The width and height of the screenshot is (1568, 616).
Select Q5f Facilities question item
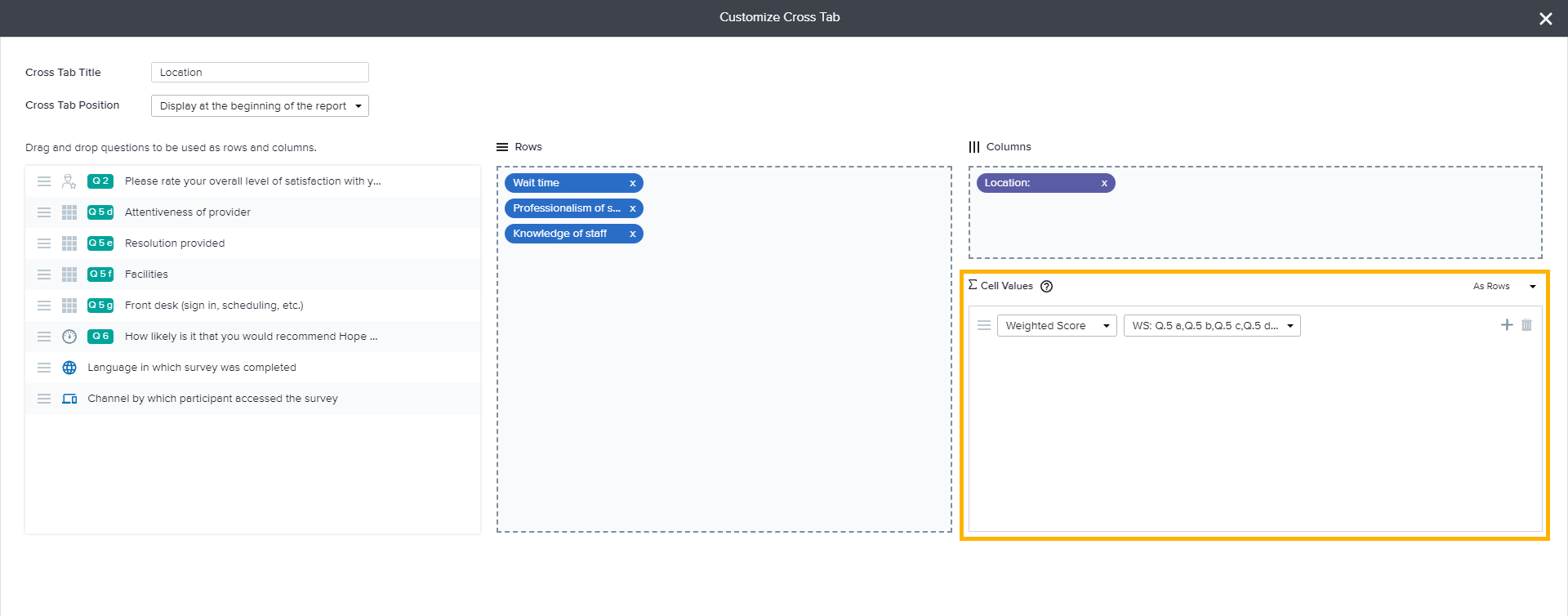pos(146,275)
